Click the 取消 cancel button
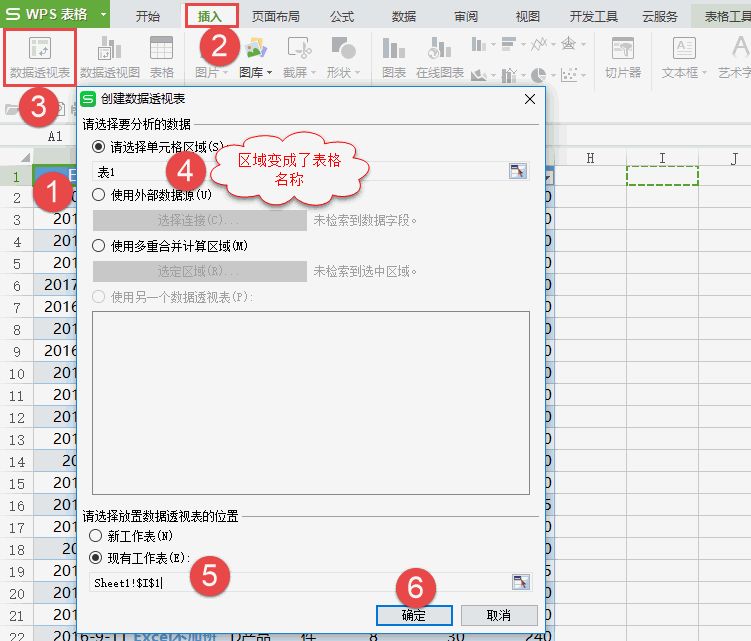This screenshot has width=751, height=641. point(499,615)
